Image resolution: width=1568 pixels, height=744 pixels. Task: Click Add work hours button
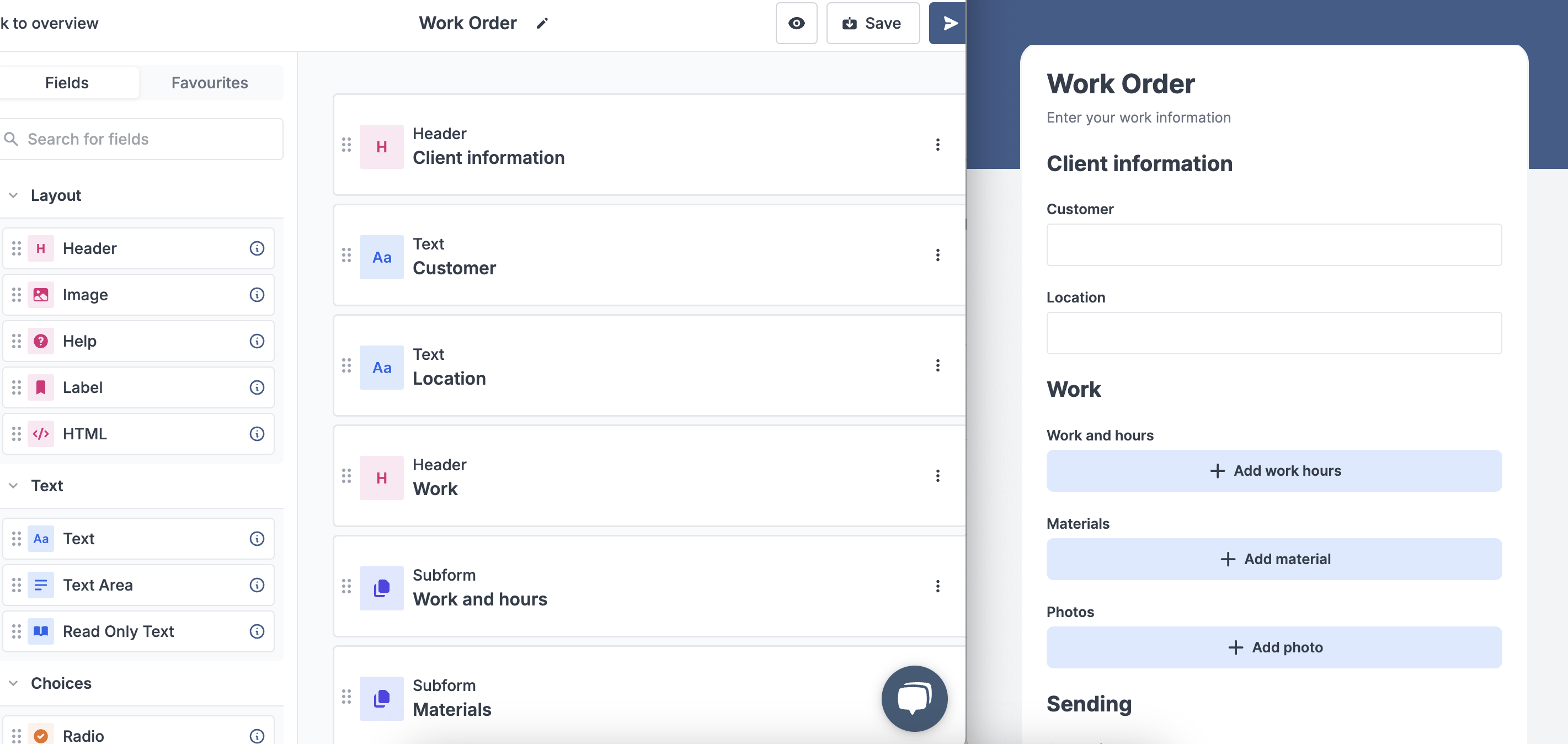1273,471
